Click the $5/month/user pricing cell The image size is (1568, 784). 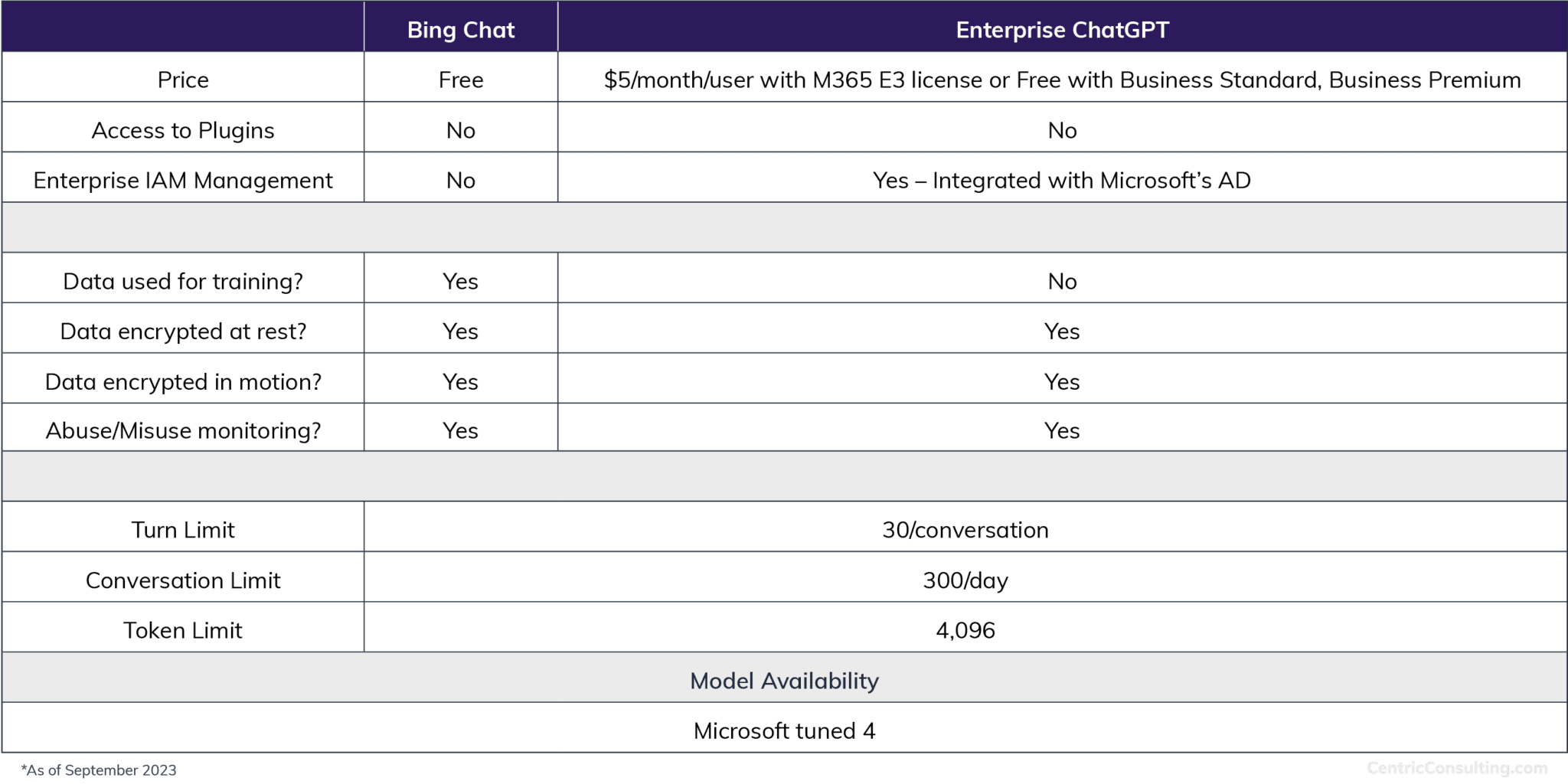pos(1063,78)
